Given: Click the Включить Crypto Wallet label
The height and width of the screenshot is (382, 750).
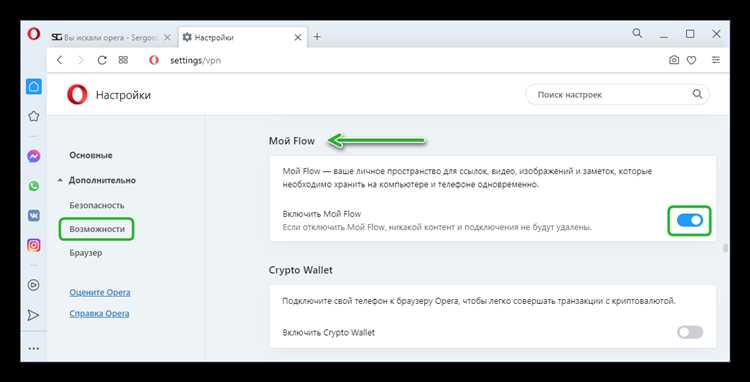Looking at the screenshot, I should 329,332.
